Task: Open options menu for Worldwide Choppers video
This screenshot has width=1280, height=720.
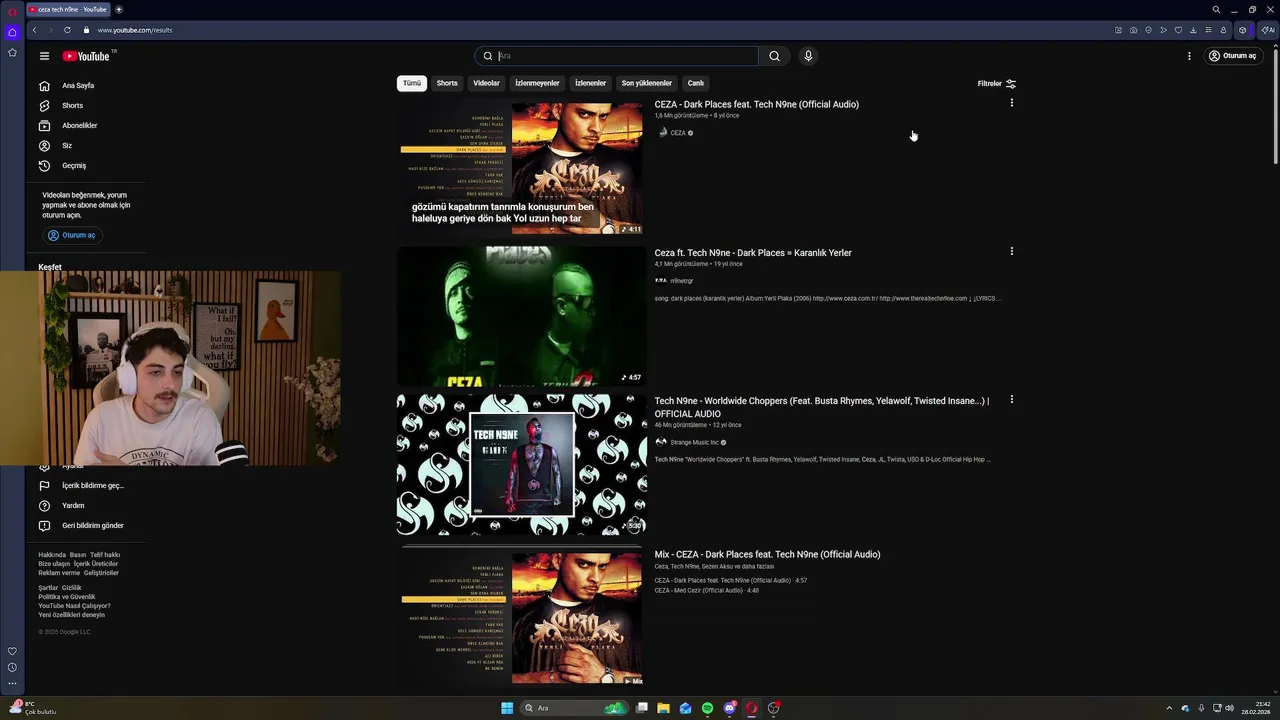Action: pos(1011,399)
